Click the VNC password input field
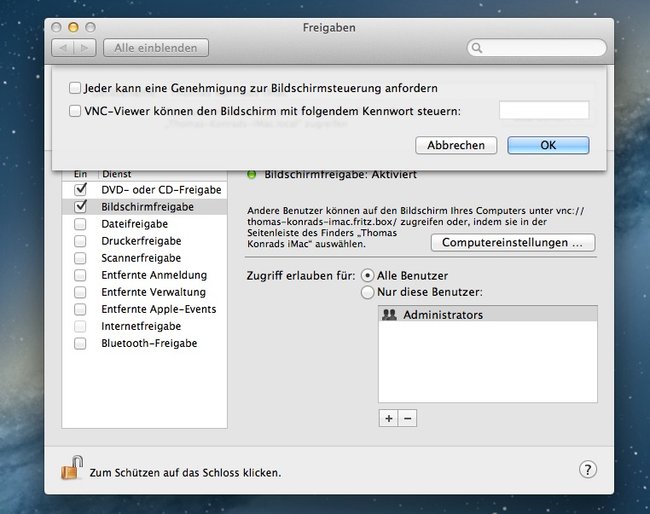Viewport: 650px width, 514px height. click(x=544, y=110)
